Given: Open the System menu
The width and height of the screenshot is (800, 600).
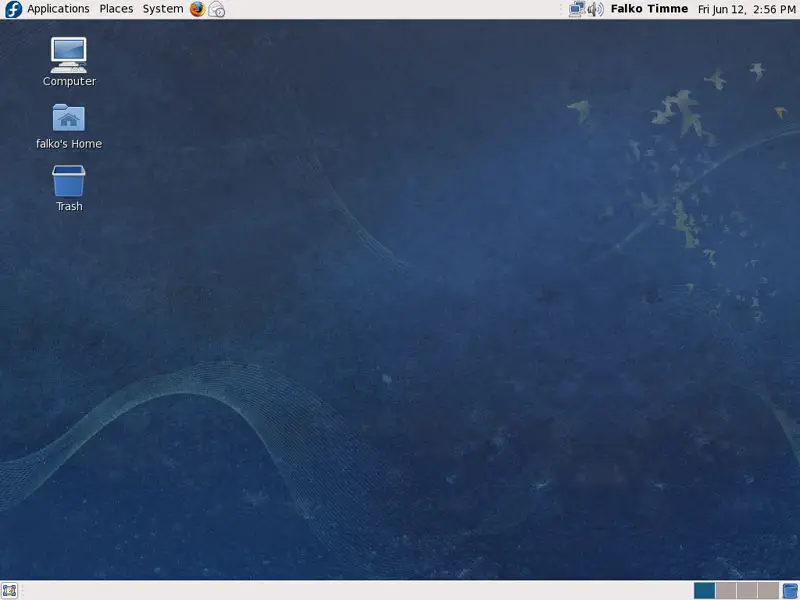Looking at the screenshot, I should [163, 9].
